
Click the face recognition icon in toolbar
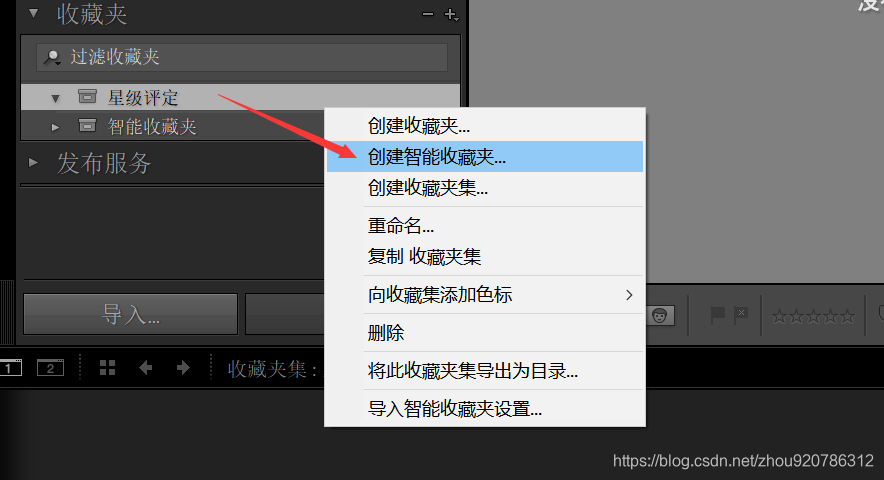coord(660,315)
